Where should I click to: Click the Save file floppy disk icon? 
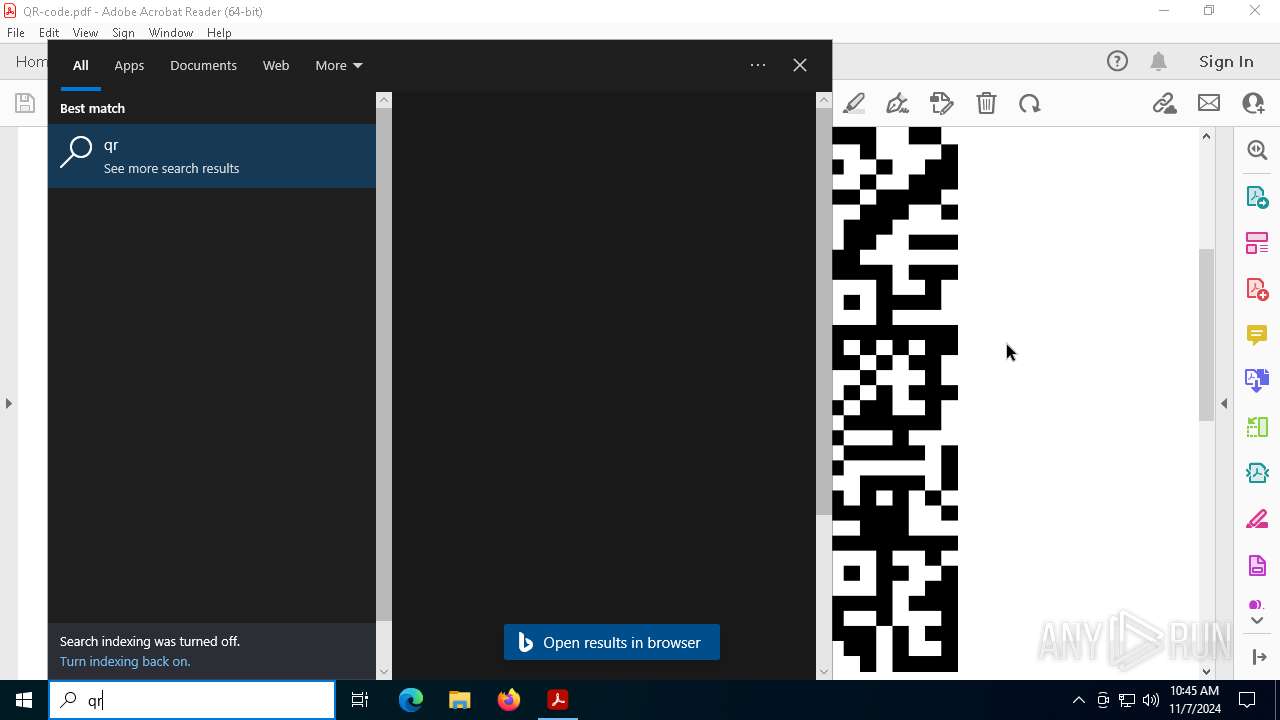[x=25, y=103]
